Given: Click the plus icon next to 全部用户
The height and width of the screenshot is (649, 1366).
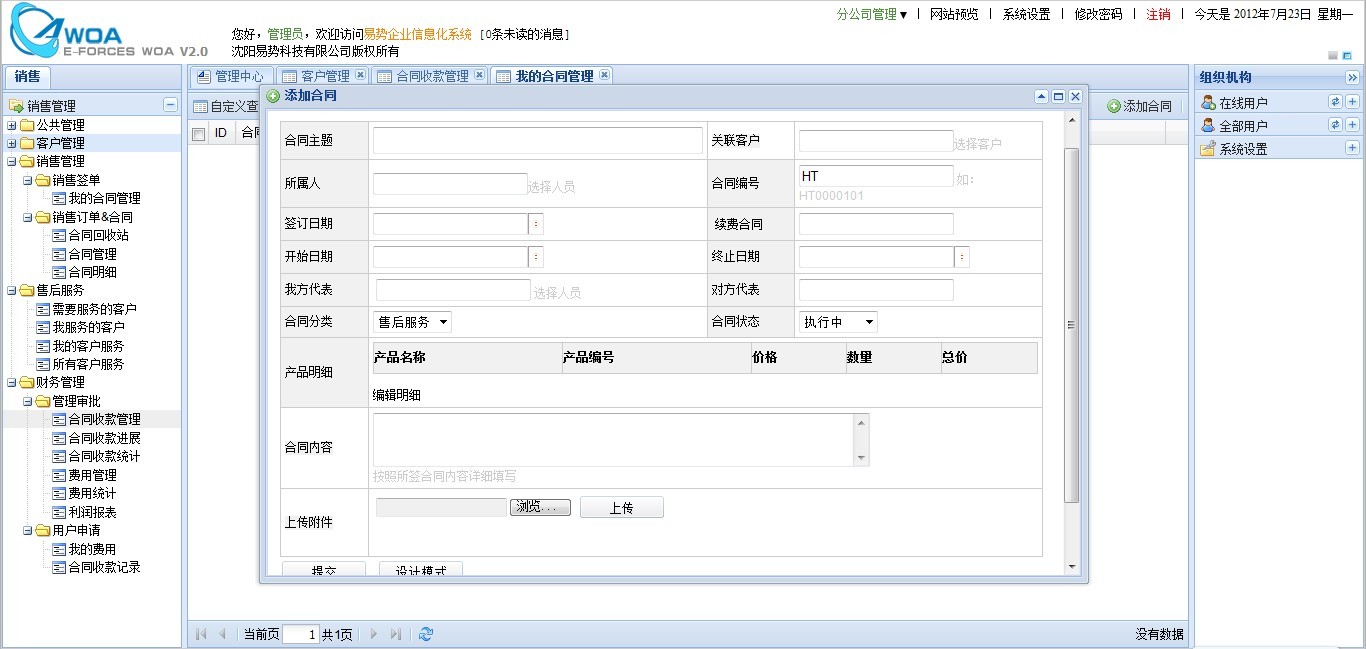Looking at the screenshot, I should pyautogui.click(x=1352, y=125).
